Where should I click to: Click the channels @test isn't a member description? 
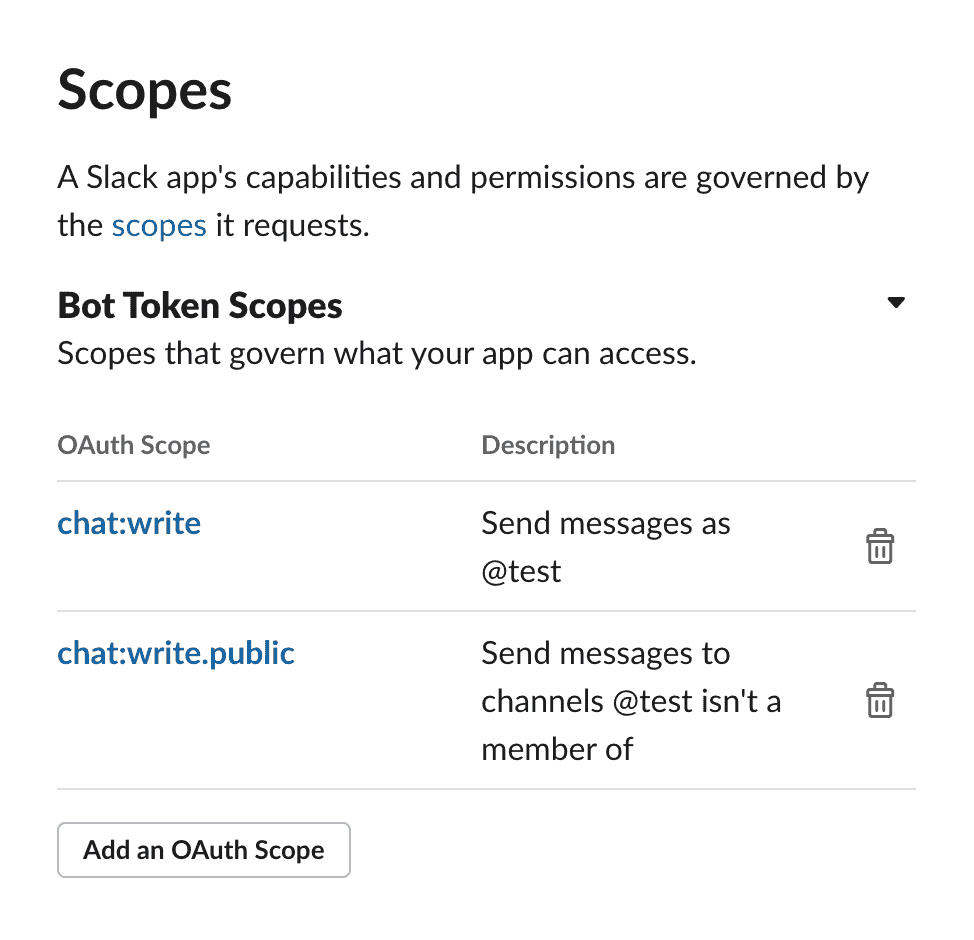pyautogui.click(x=631, y=701)
